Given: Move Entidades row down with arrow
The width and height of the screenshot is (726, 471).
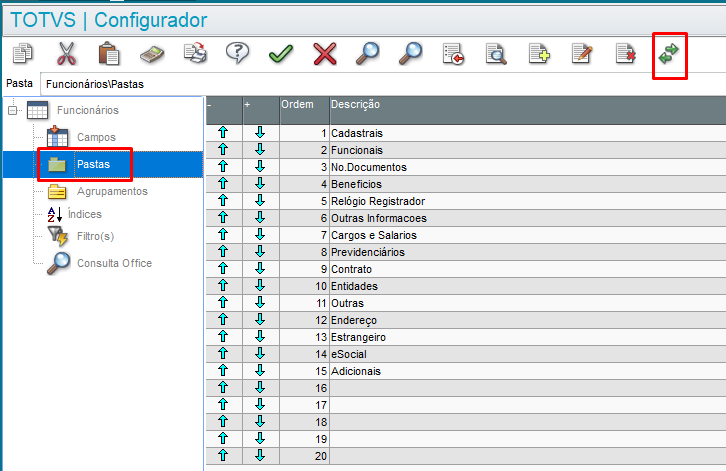Looking at the screenshot, I should (x=260, y=286).
